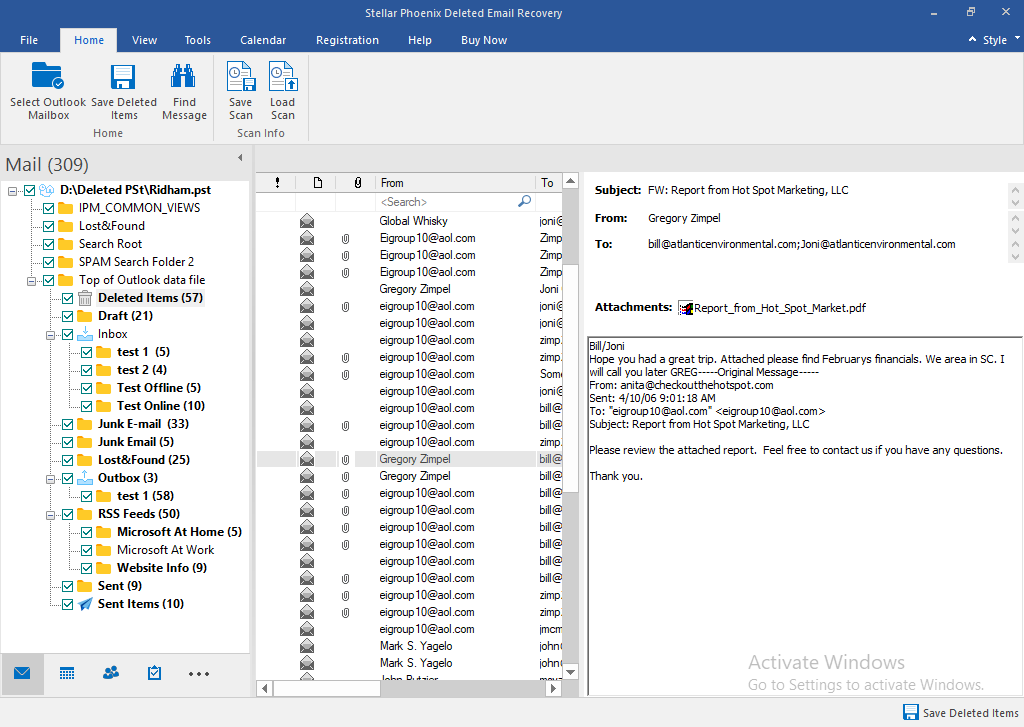Uncheck the Sent Items (10) checkbox
The height and width of the screenshot is (727, 1024).
click(67, 604)
